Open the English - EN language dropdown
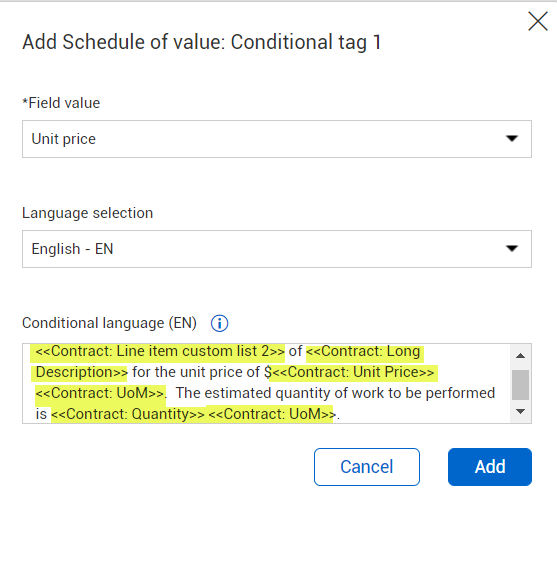Image resolution: width=557 pixels, height=581 pixels. (277, 249)
